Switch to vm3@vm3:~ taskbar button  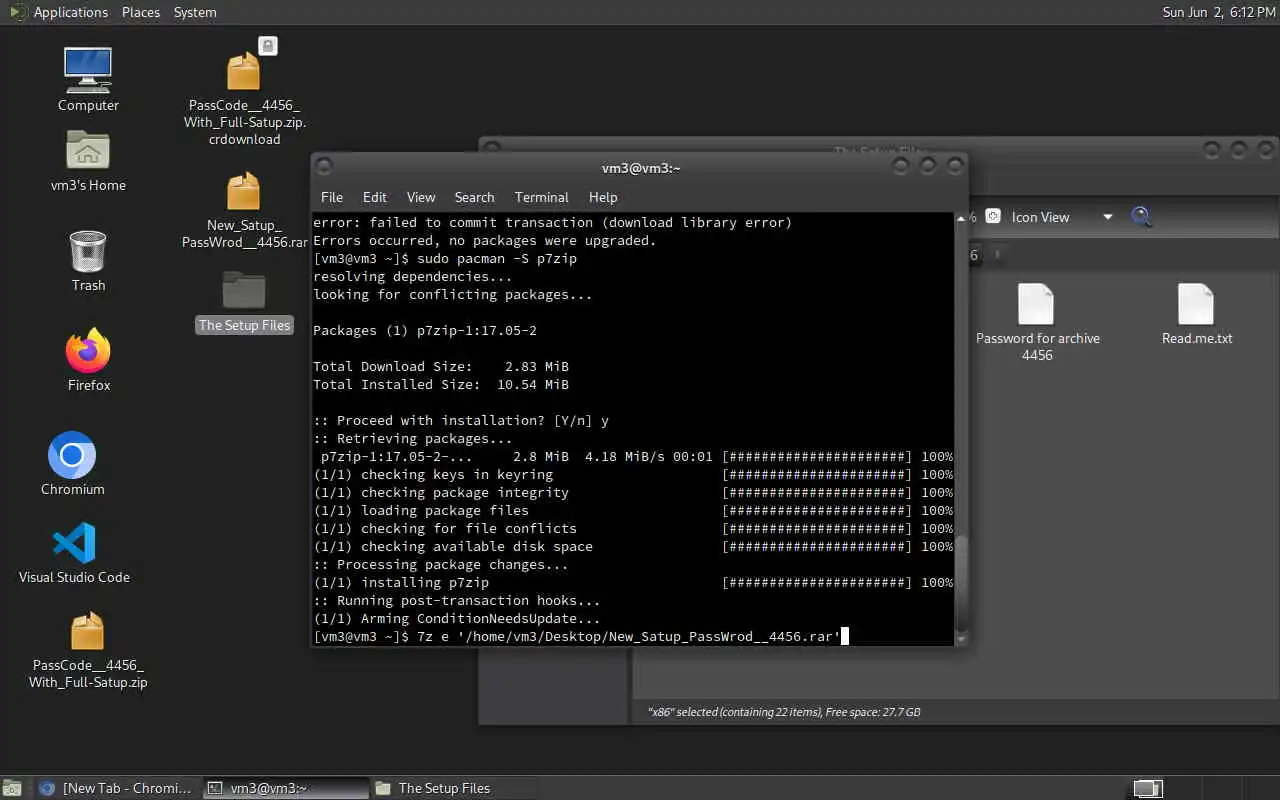[x=285, y=788]
